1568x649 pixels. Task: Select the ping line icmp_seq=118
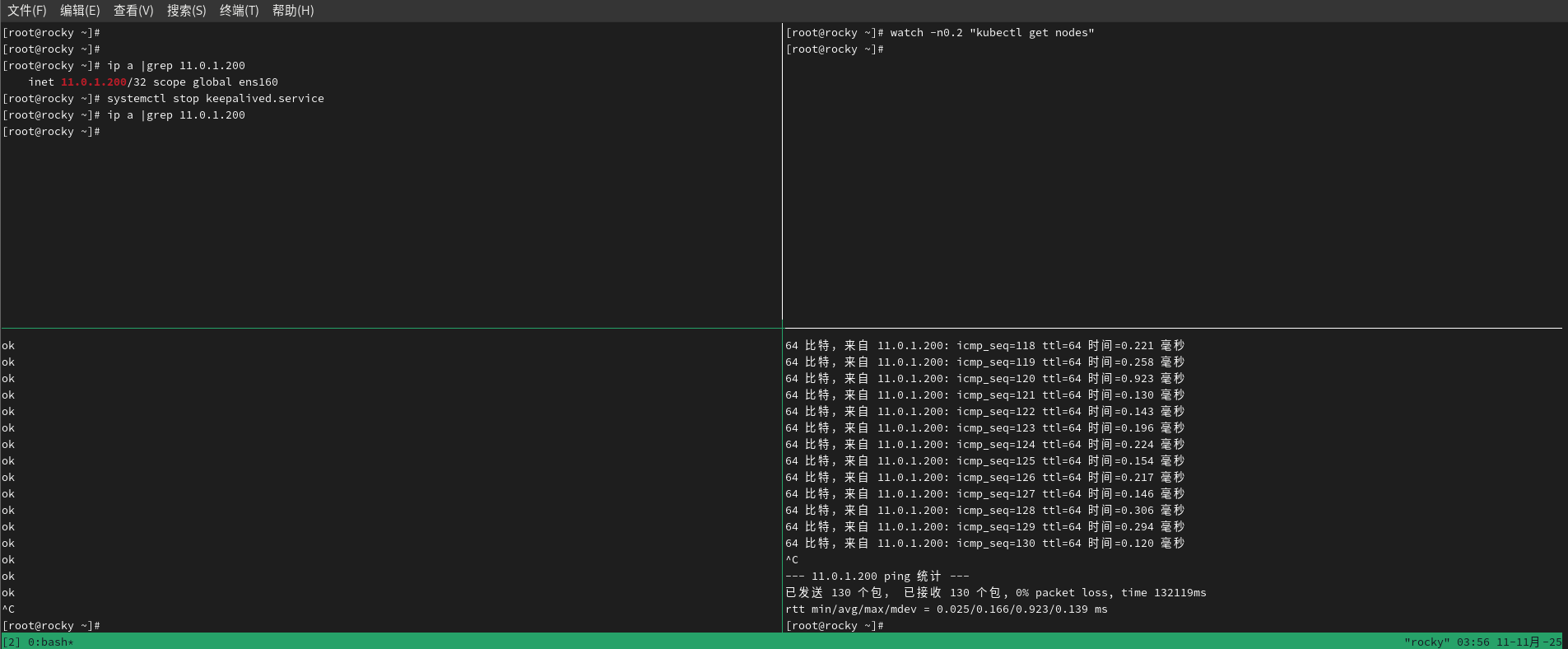(984, 346)
